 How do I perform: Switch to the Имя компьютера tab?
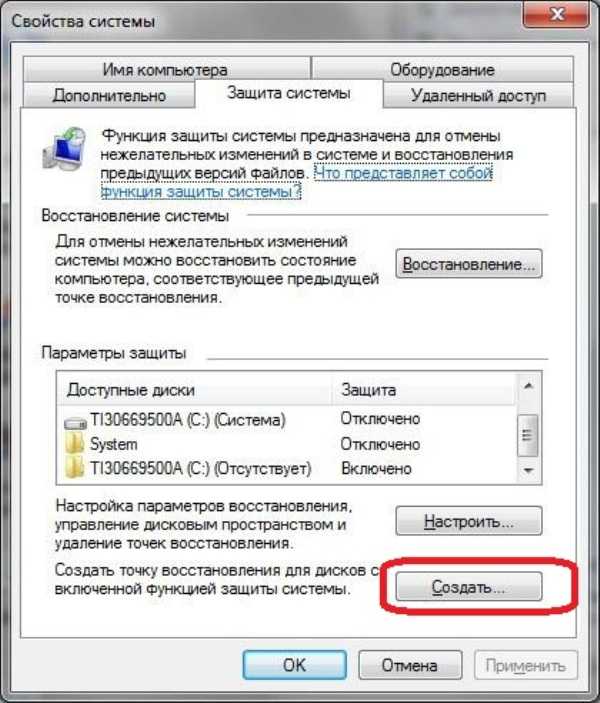pos(166,69)
